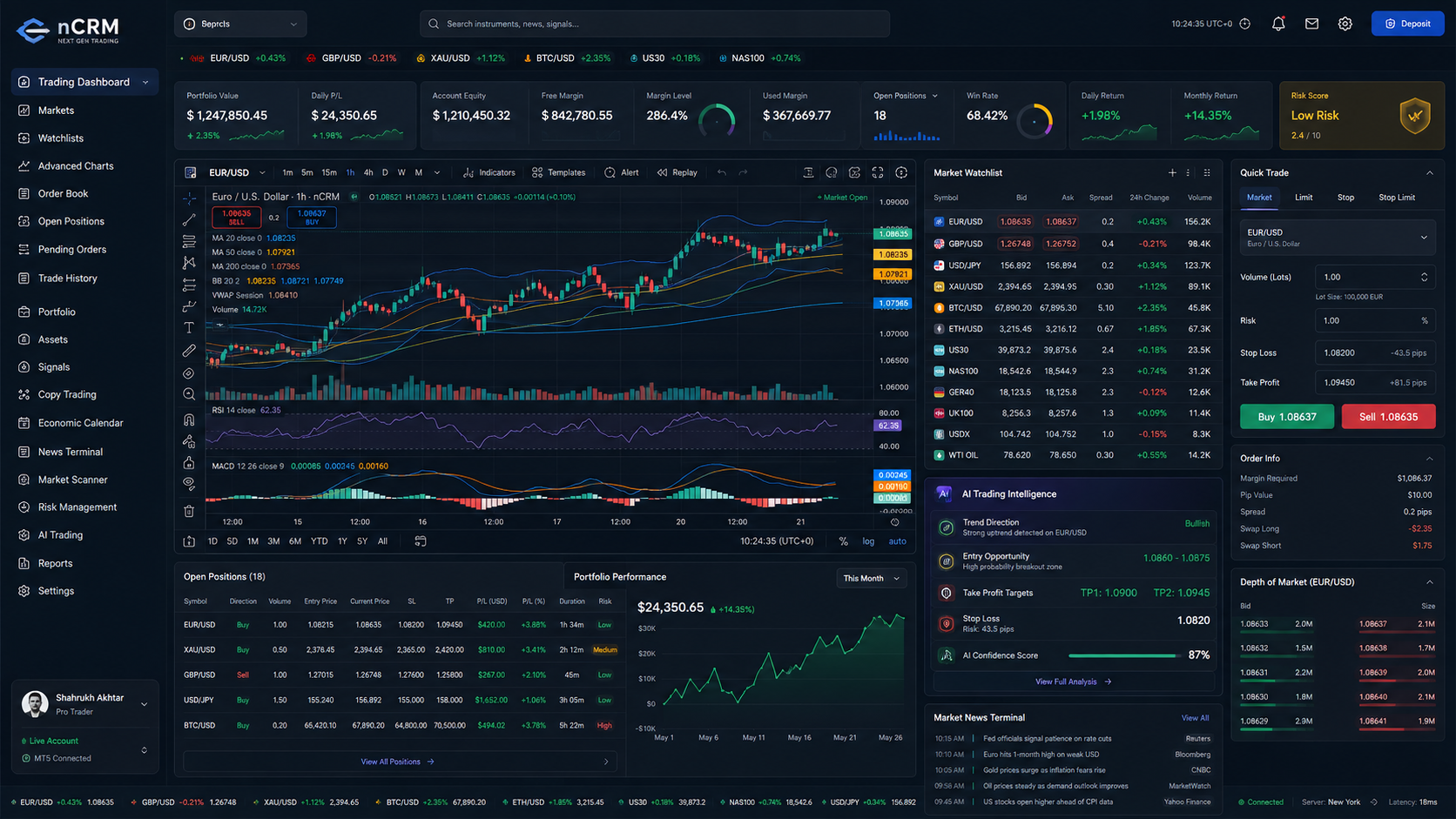Set an Alert from the chart toolbar

622,172
